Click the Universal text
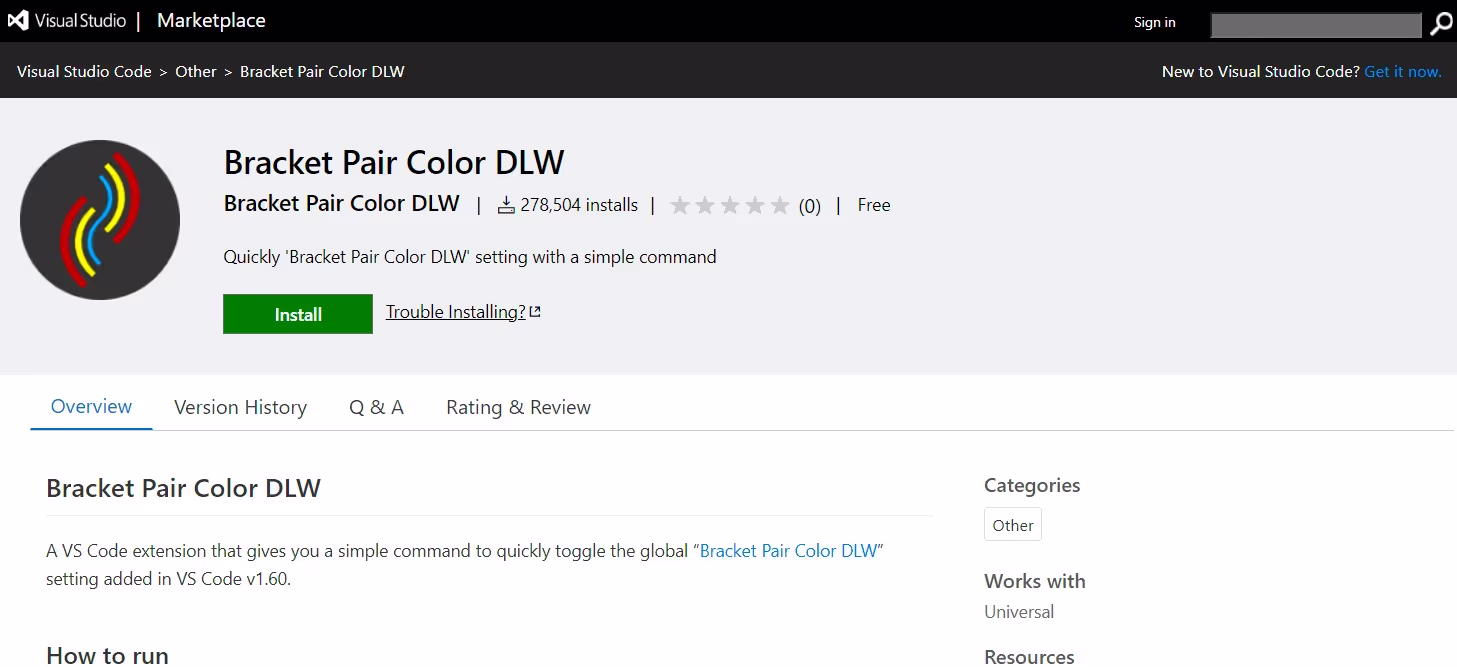 (x=1019, y=612)
